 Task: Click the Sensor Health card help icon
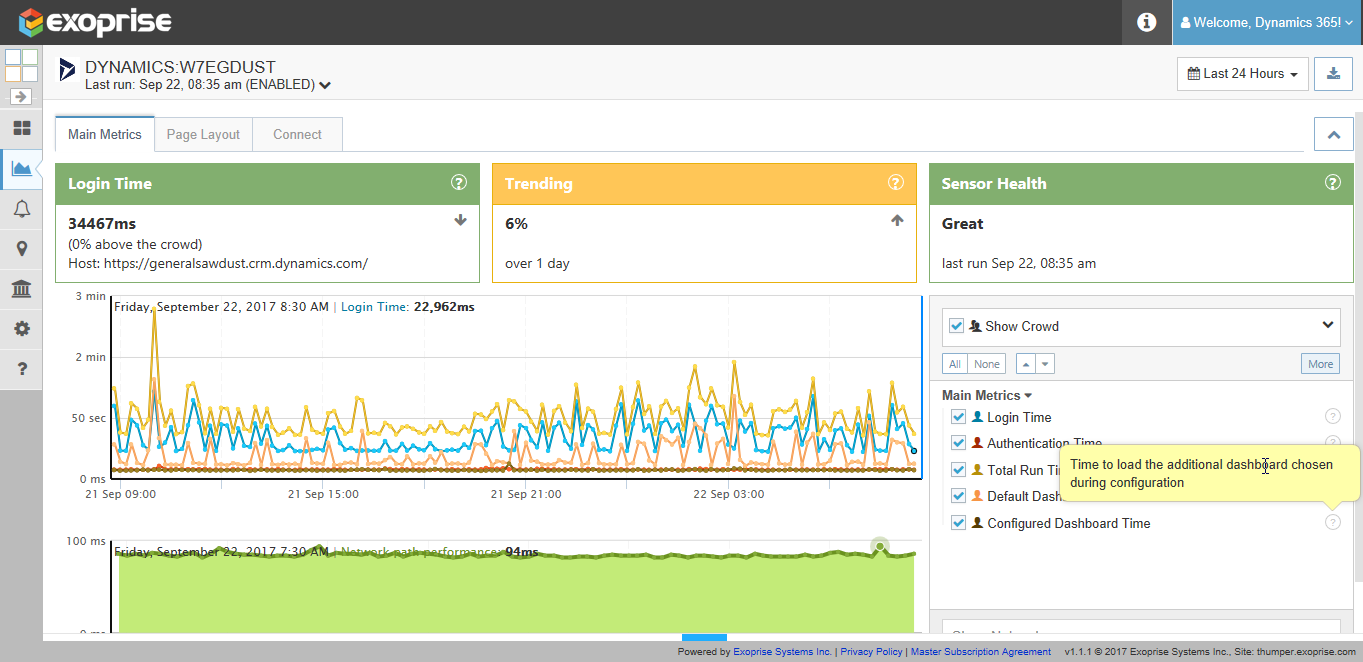(1332, 182)
